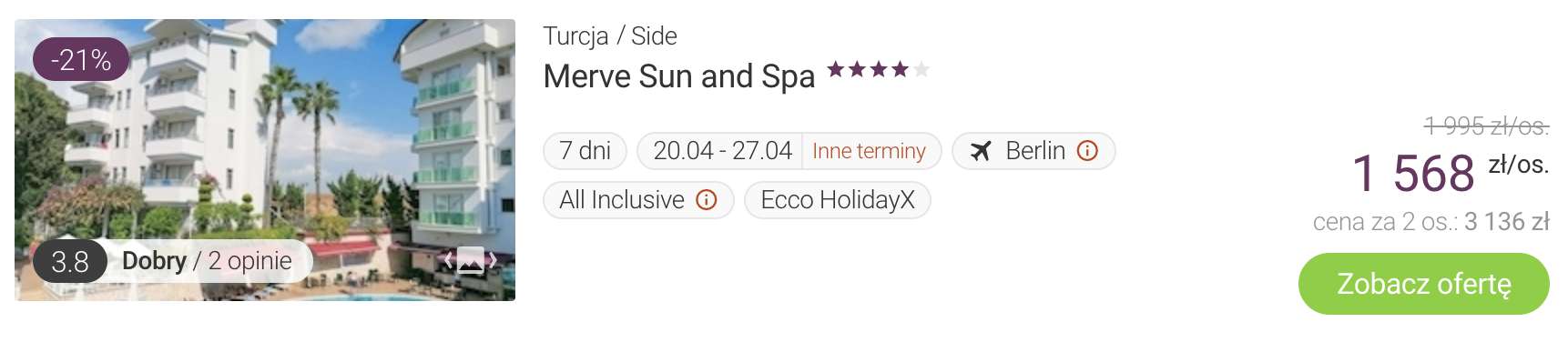Open the Merve Sun and Spa title
This screenshot has height=342, width=1568.
pos(679,76)
